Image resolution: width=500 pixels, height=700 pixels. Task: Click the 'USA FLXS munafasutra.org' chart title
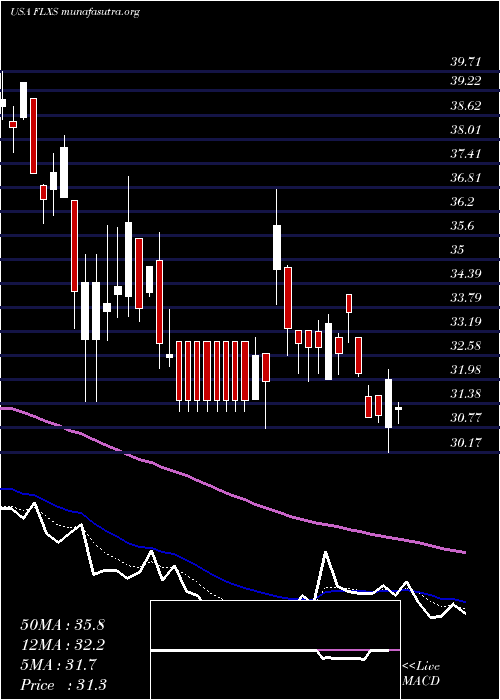75,12
